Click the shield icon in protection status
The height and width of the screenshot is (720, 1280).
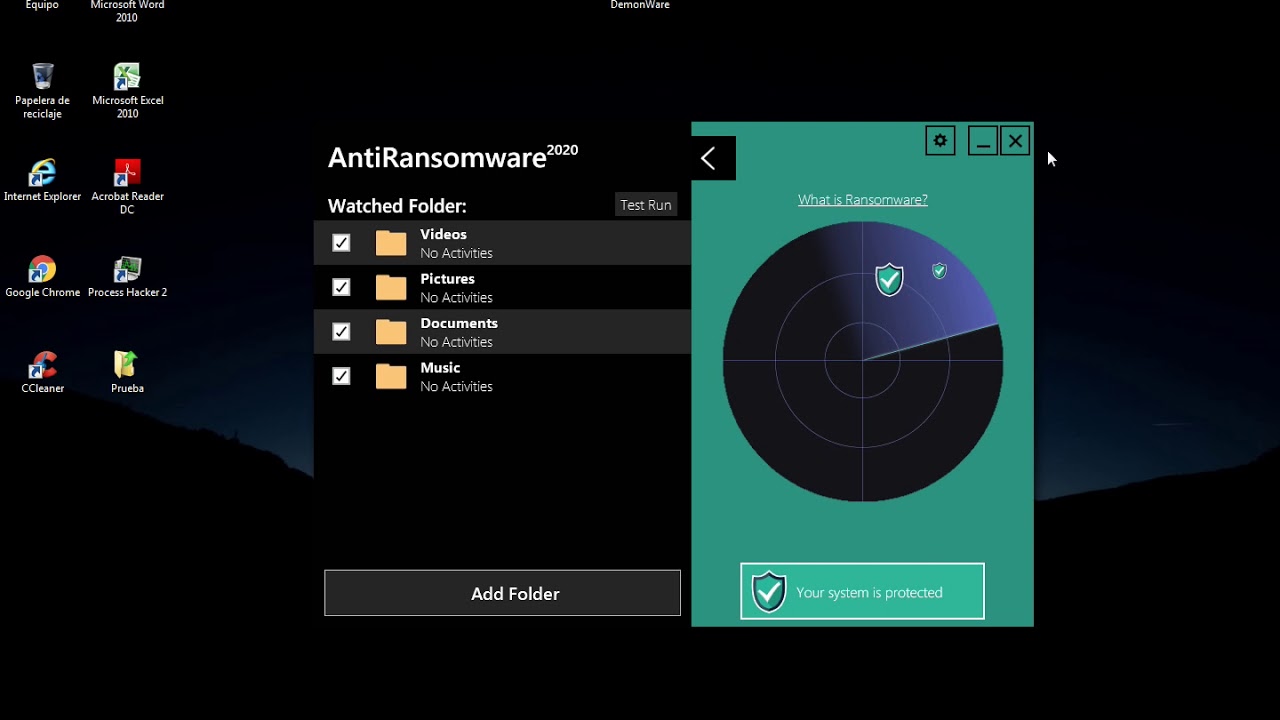coord(768,592)
